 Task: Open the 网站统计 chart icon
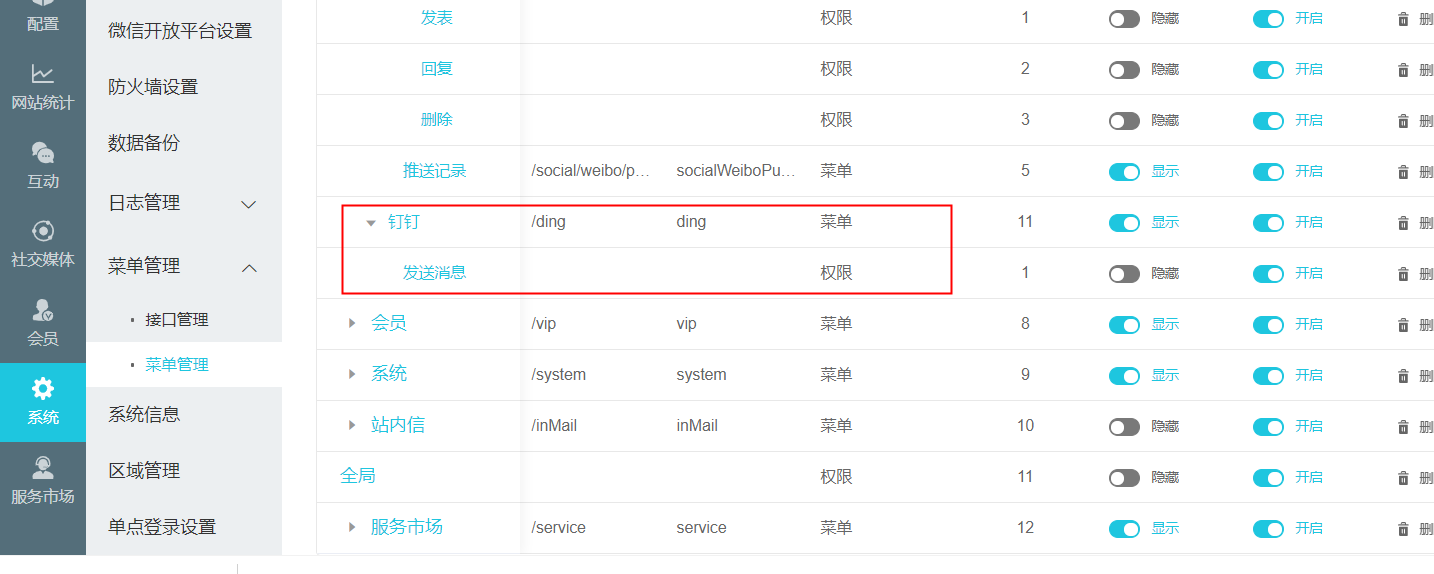tap(42, 74)
